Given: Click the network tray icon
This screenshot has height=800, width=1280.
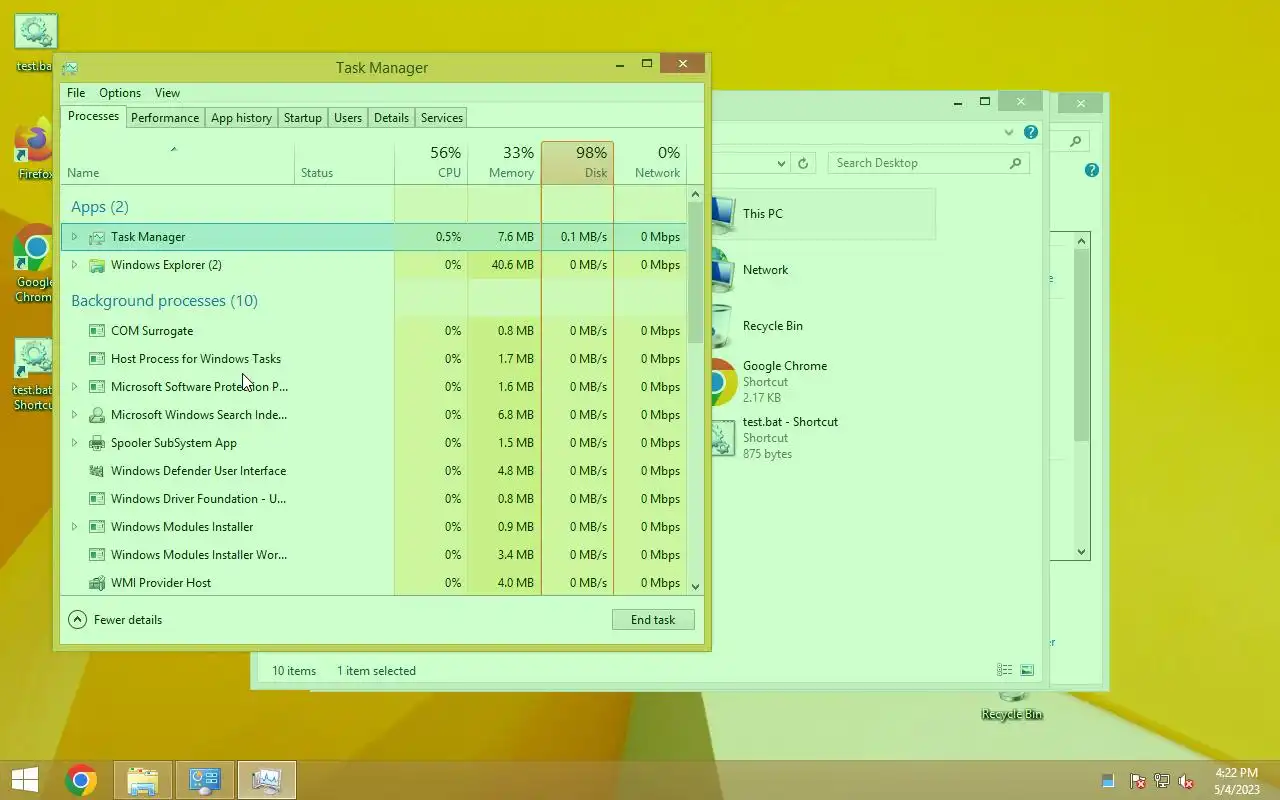Looking at the screenshot, I should point(1162,781).
